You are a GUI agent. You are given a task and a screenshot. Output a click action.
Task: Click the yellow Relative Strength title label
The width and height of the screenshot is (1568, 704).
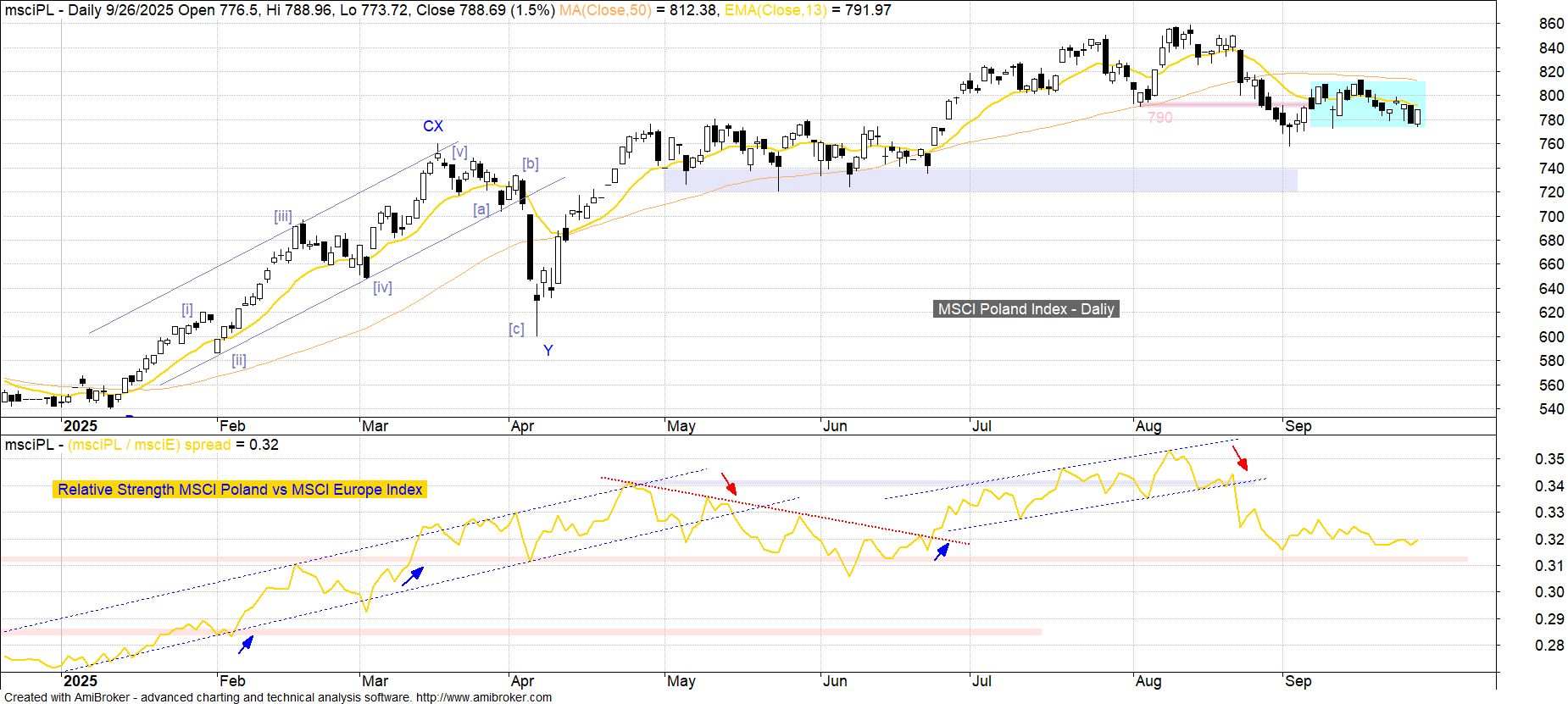(x=240, y=490)
